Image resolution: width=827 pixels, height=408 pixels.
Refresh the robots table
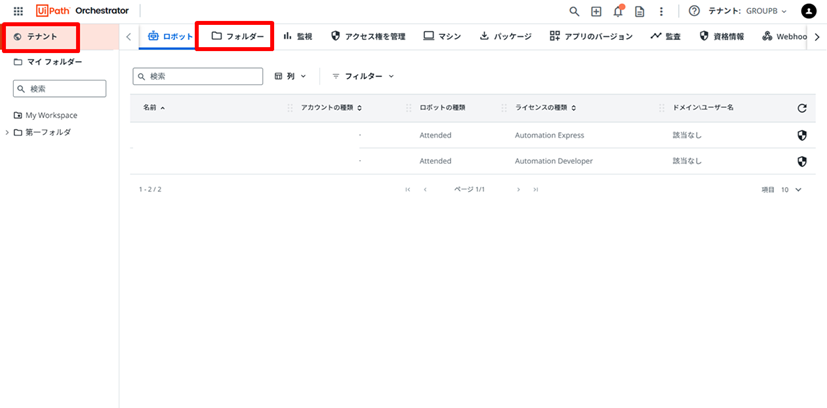802,108
